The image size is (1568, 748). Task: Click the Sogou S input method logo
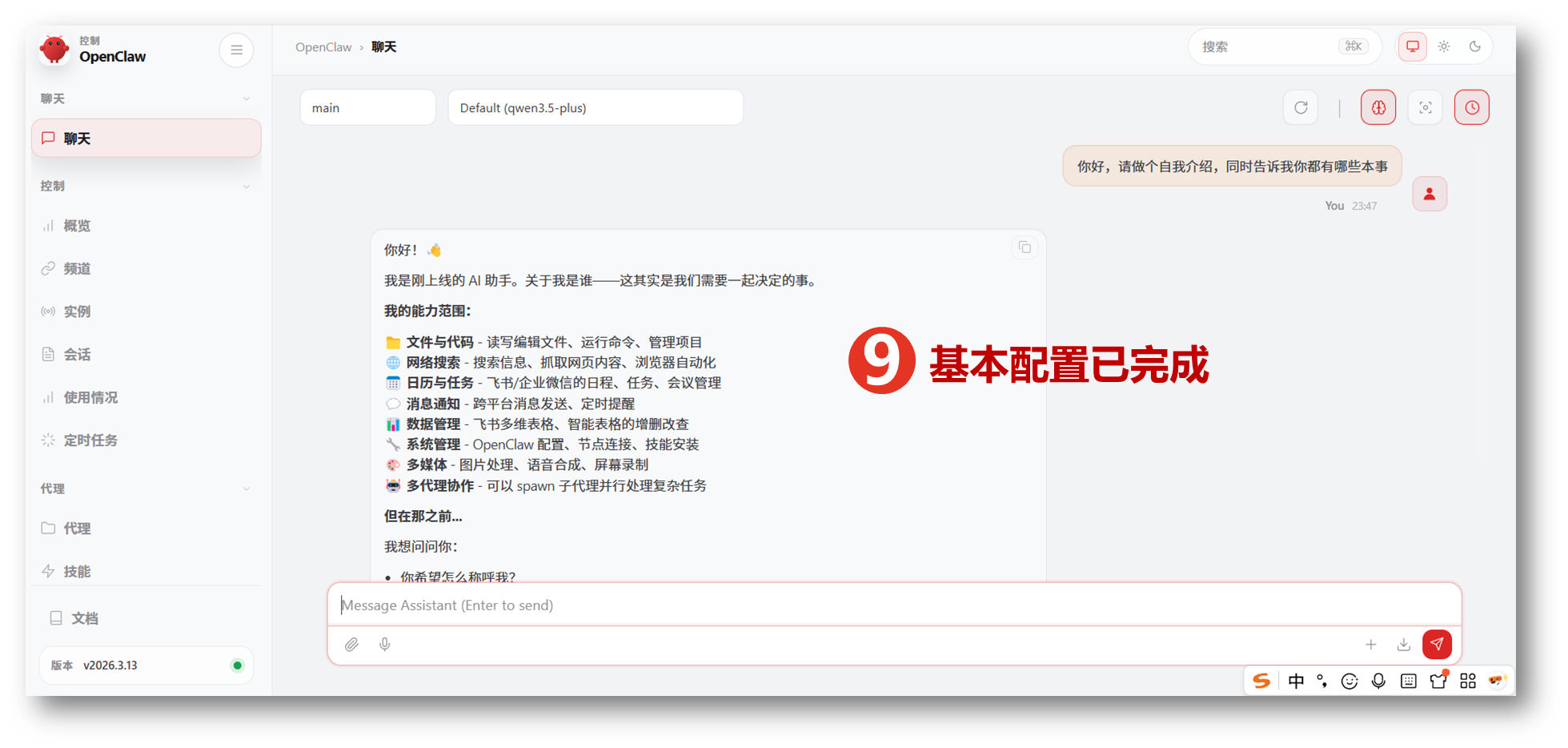click(1262, 681)
